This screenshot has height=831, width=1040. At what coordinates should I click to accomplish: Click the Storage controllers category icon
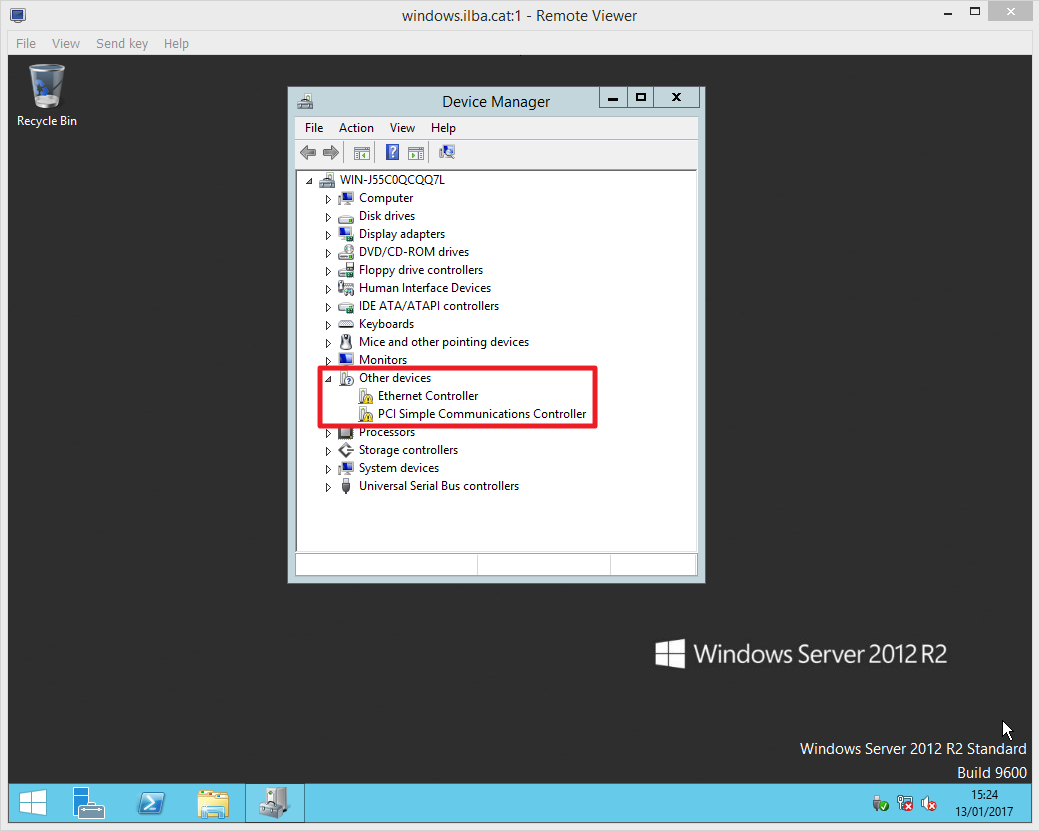(x=346, y=450)
